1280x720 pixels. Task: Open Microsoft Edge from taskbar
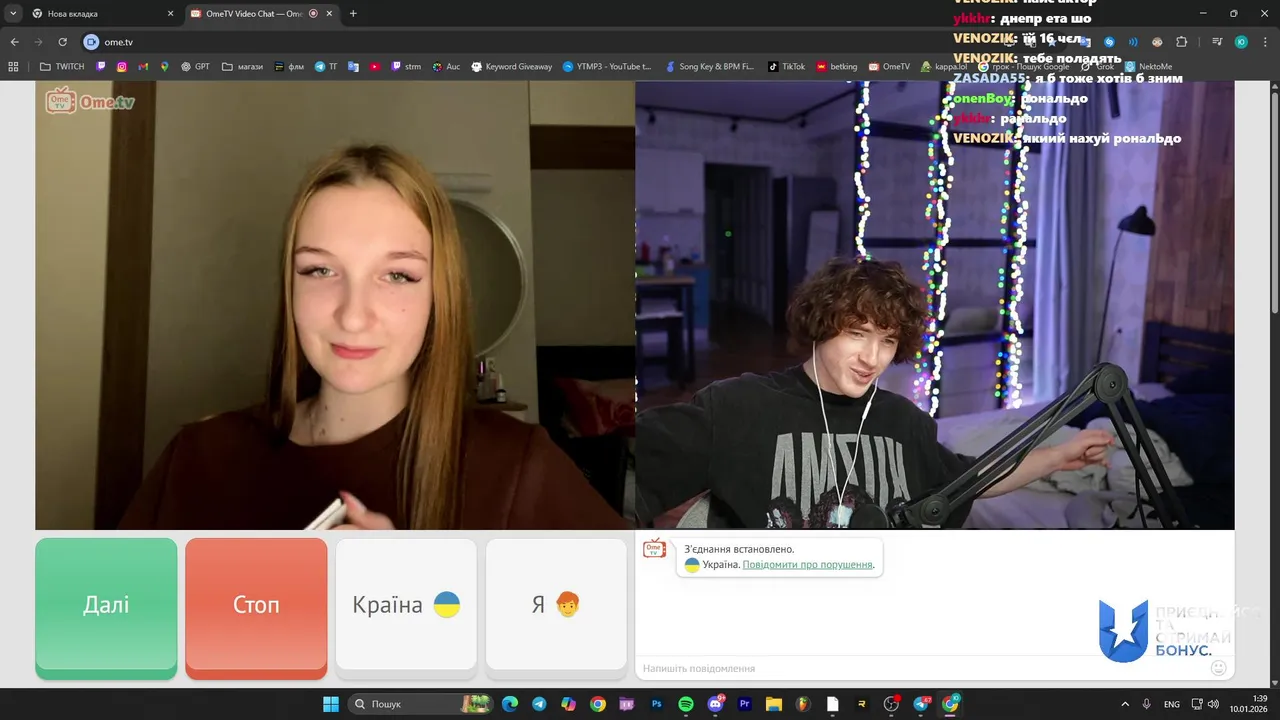pos(510,704)
